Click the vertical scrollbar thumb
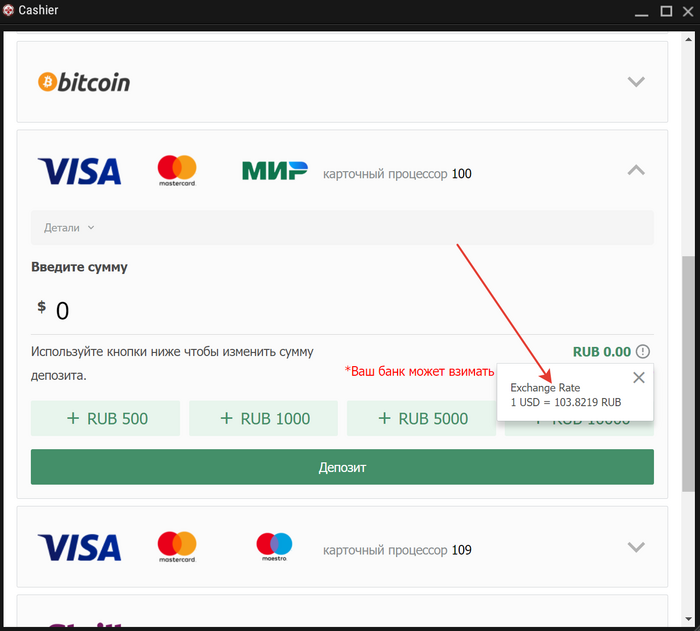 point(688,374)
